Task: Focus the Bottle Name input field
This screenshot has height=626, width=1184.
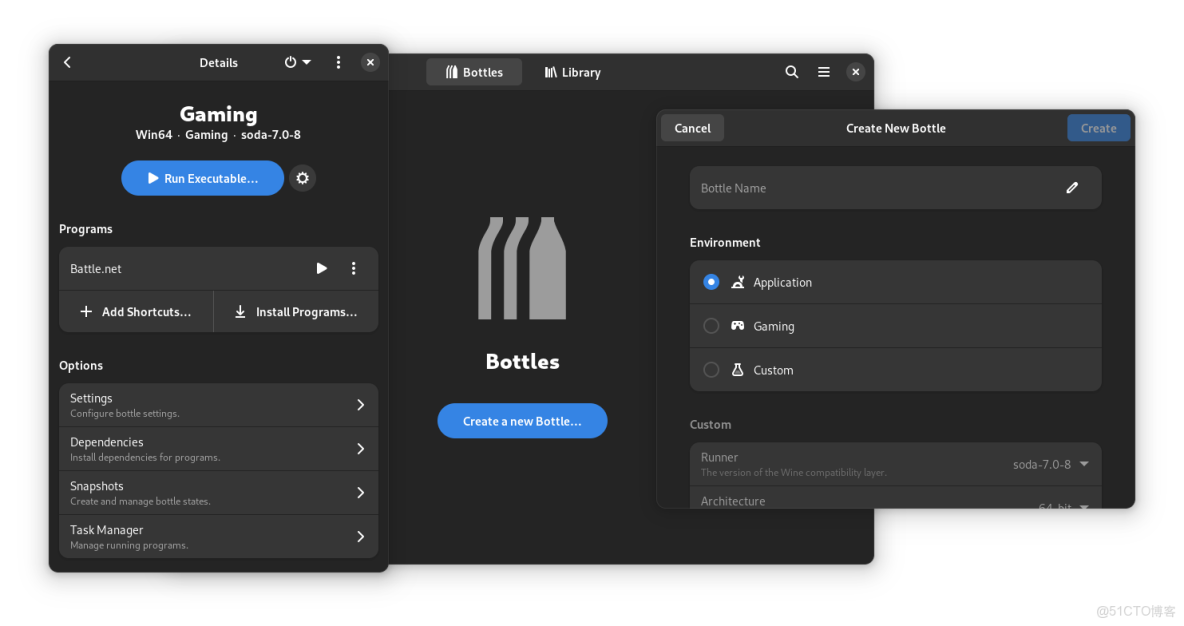Action: tap(896, 188)
